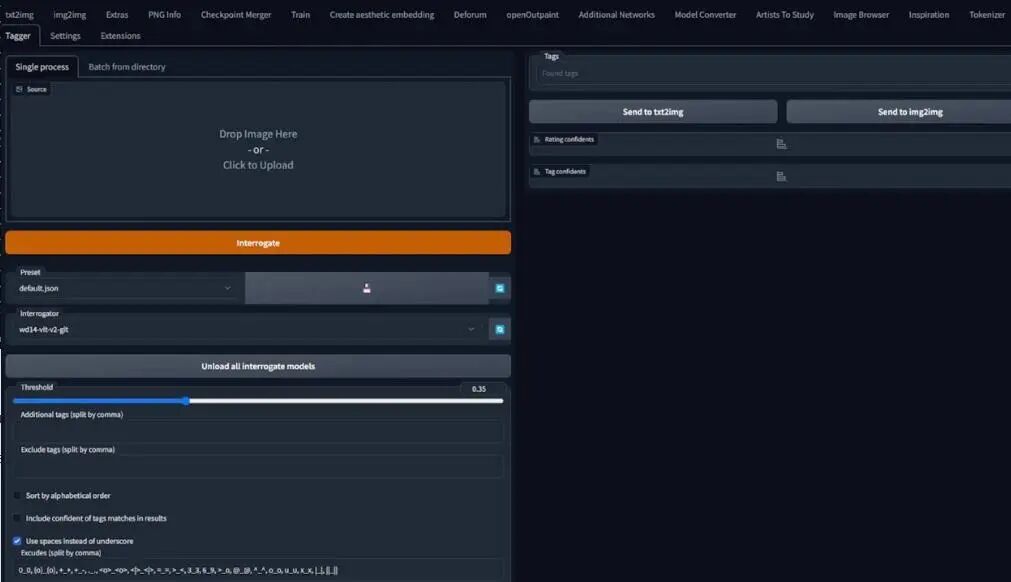The width and height of the screenshot is (1011, 582).
Task: Select the Single process tab
Action: (42, 66)
